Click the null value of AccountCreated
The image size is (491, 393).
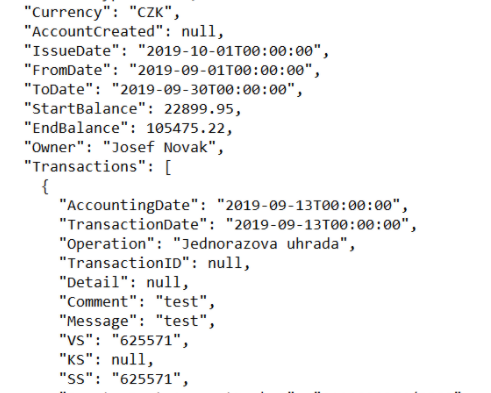pyautogui.click(x=199, y=32)
